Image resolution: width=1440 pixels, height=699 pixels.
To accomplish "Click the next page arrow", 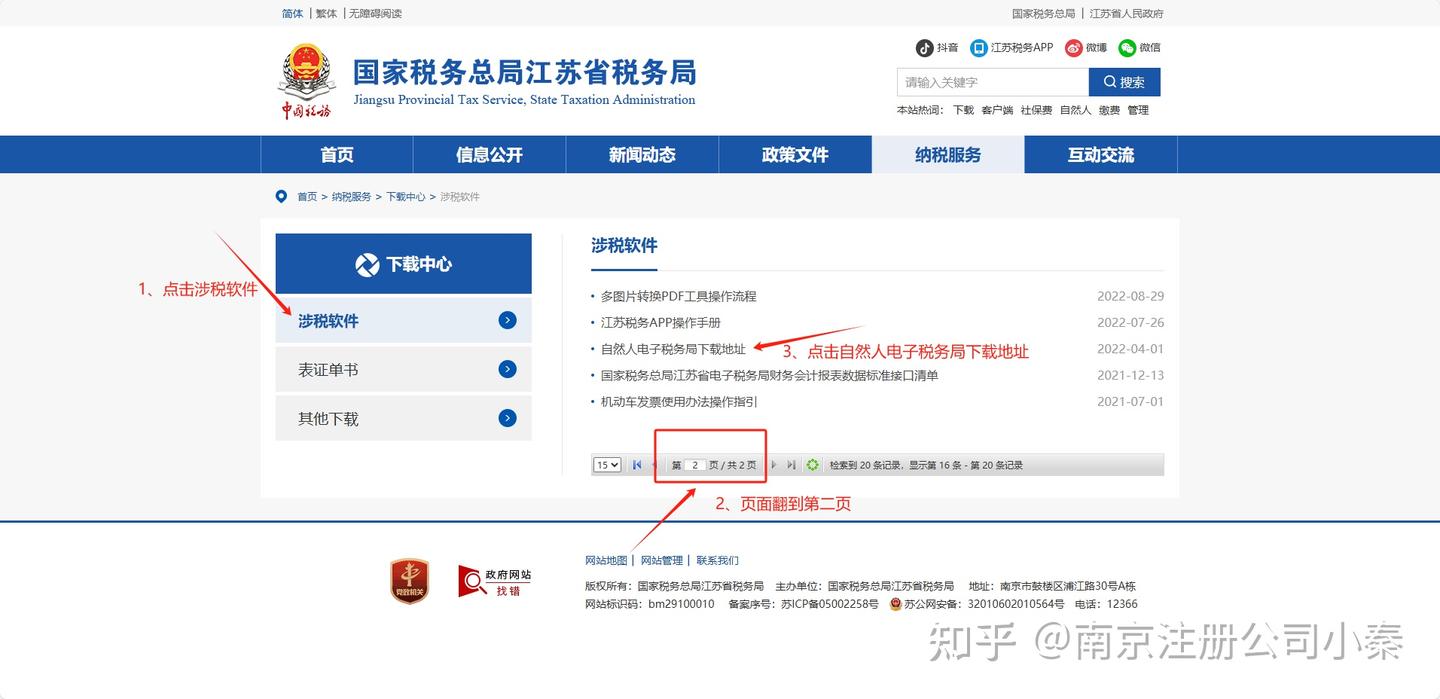I will 774,464.
